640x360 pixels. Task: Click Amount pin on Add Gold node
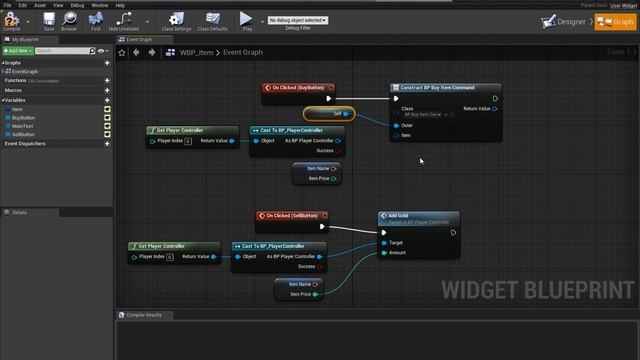384,253
